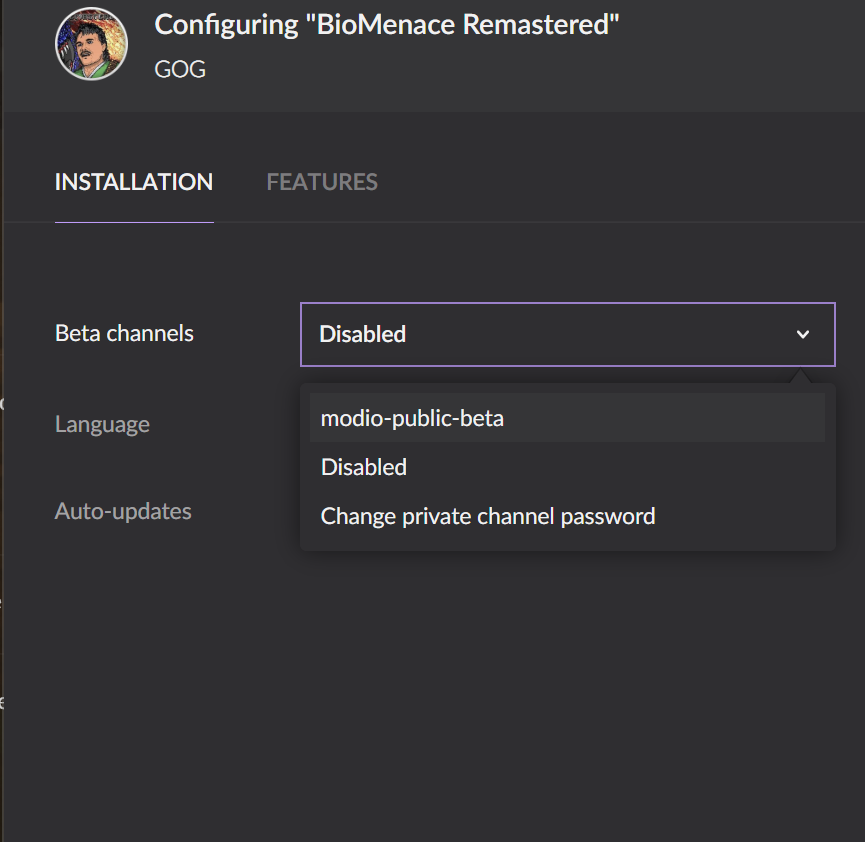This screenshot has width=865, height=842.
Task: Click the Beta channels setting label
Action: coord(124,334)
